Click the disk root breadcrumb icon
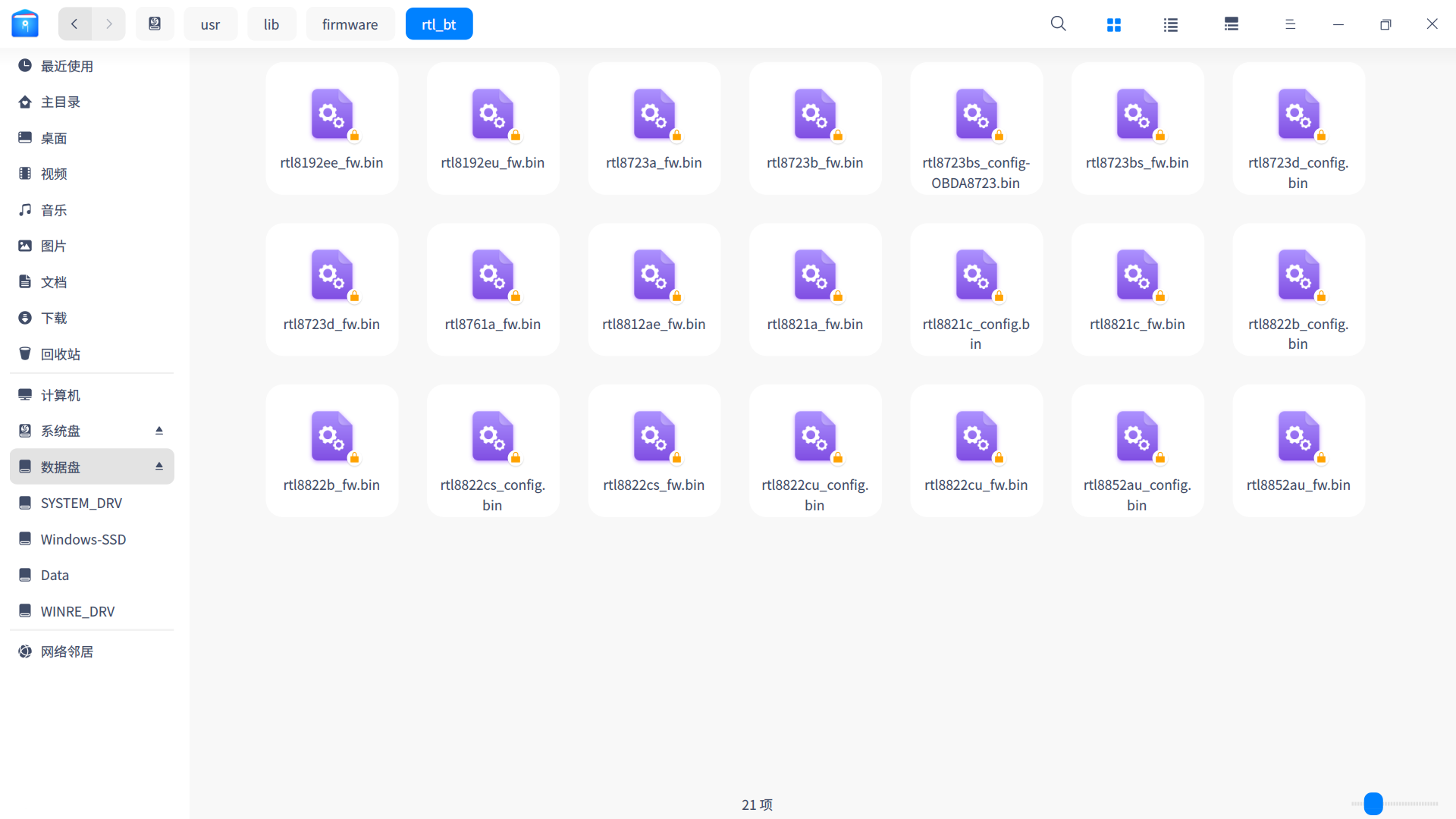The width and height of the screenshot is (1456, 819). [x=155, y=24]
